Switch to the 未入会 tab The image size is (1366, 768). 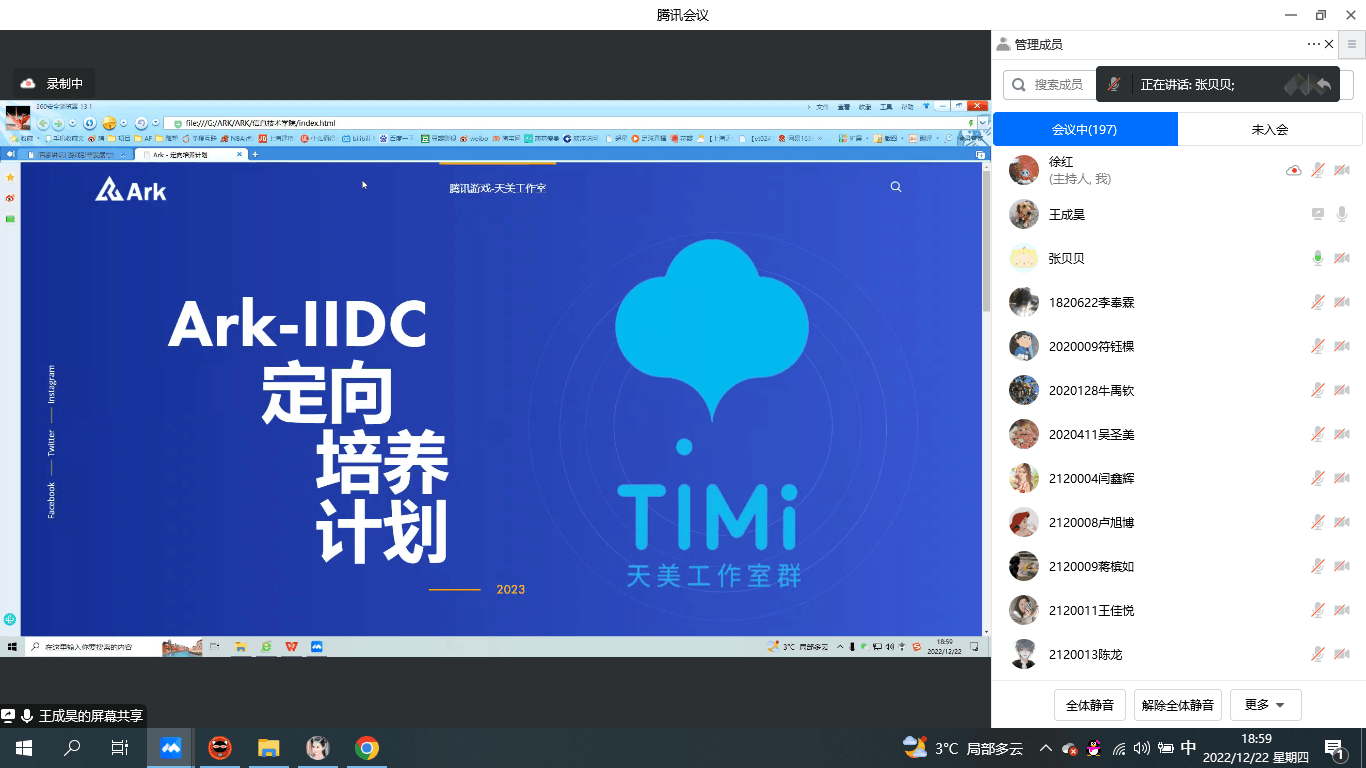pyautogui.click(x=1269, y=129)
